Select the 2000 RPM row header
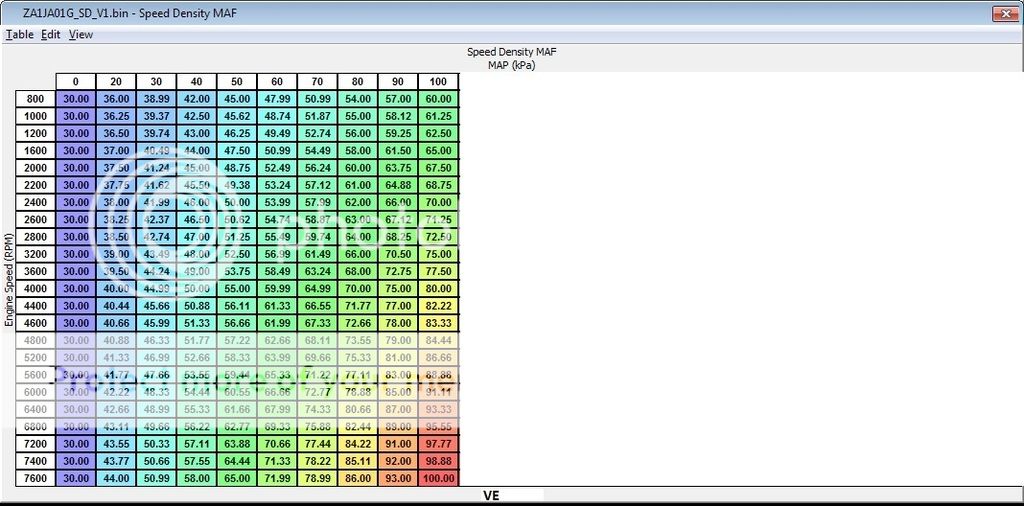This screenshot has width=1024, height=506. [x=35, y=168]
